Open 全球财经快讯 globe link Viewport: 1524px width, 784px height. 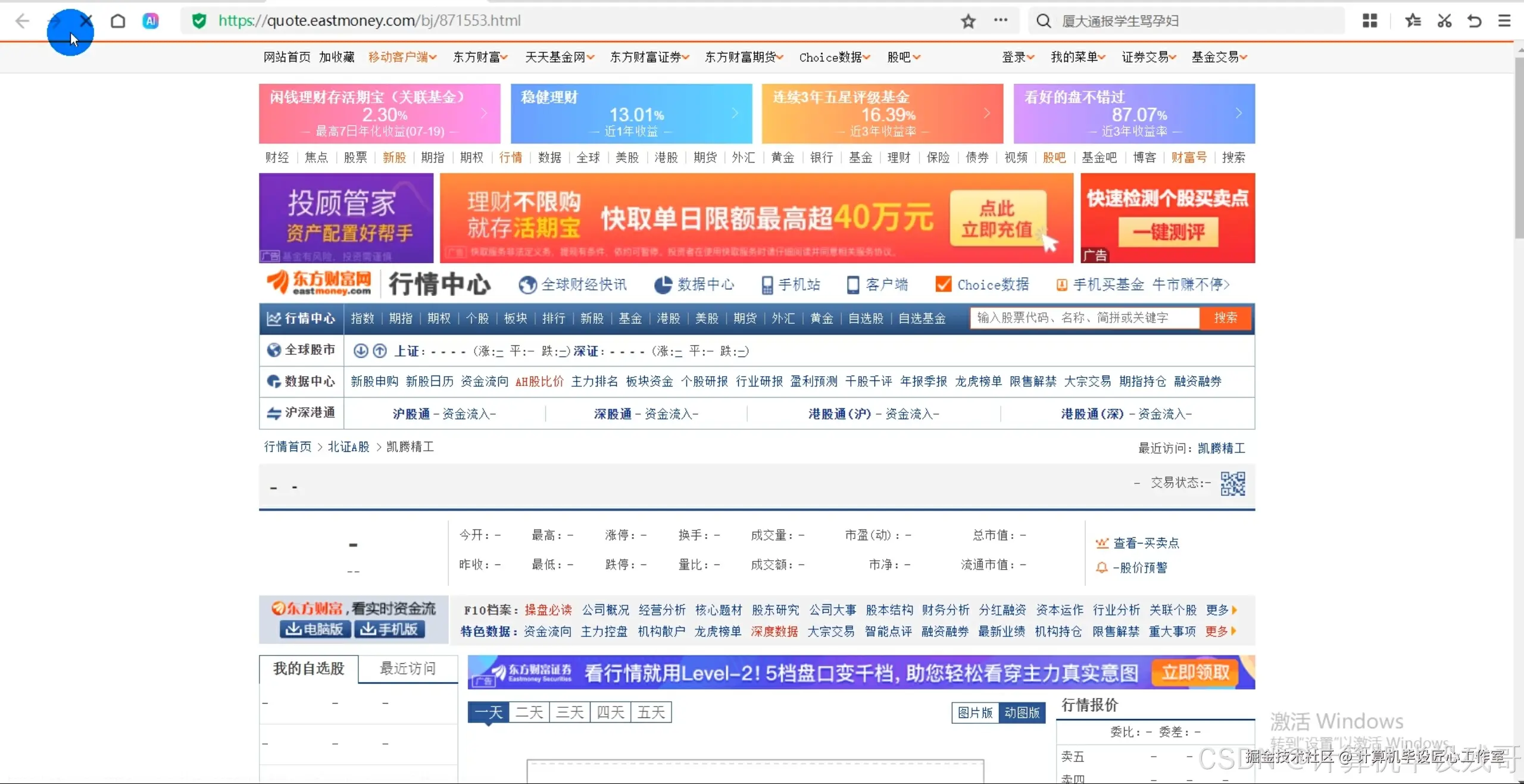click(572, 285)
